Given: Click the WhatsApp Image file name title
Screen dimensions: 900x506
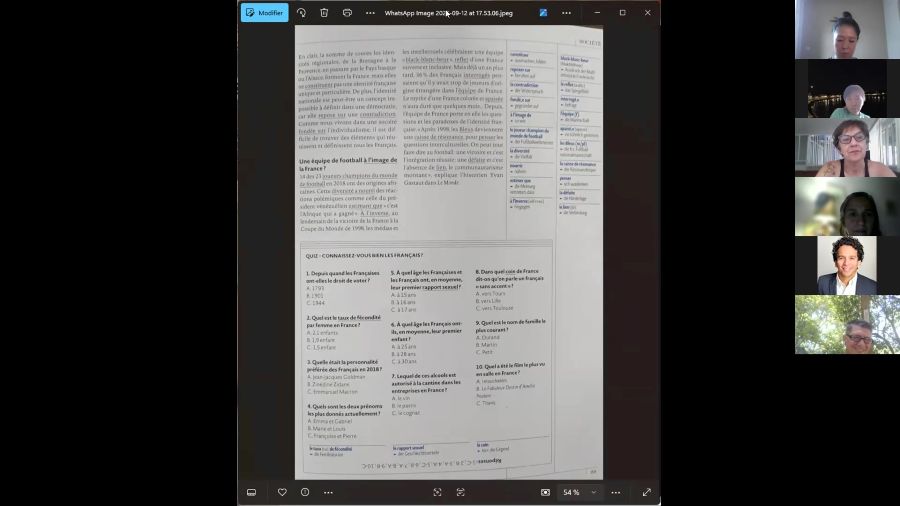Looking at the screenshot, I should tap(449, 13).
